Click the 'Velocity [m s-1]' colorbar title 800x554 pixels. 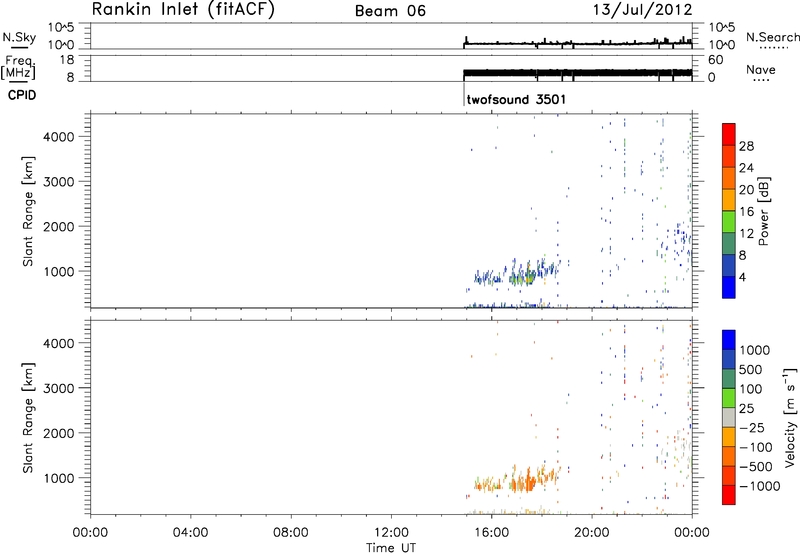click(x=790, y=417)
